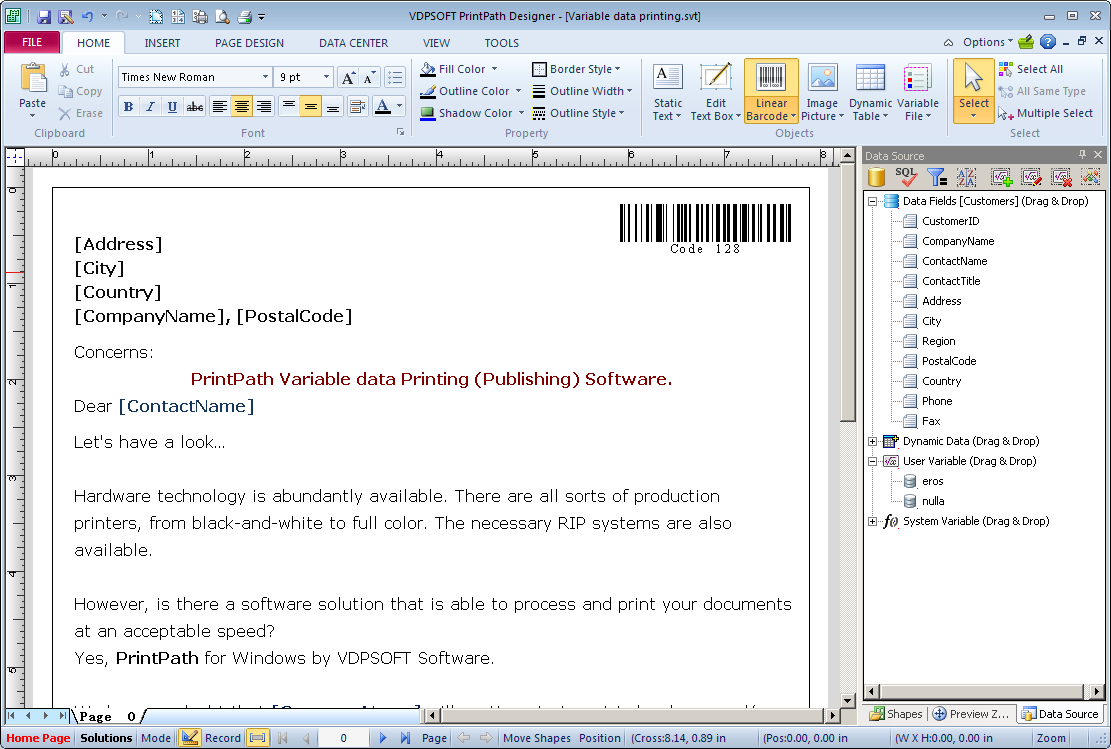1111x749 pixels.
Task: Insert a Variable File object
Action: click(918, 92)
